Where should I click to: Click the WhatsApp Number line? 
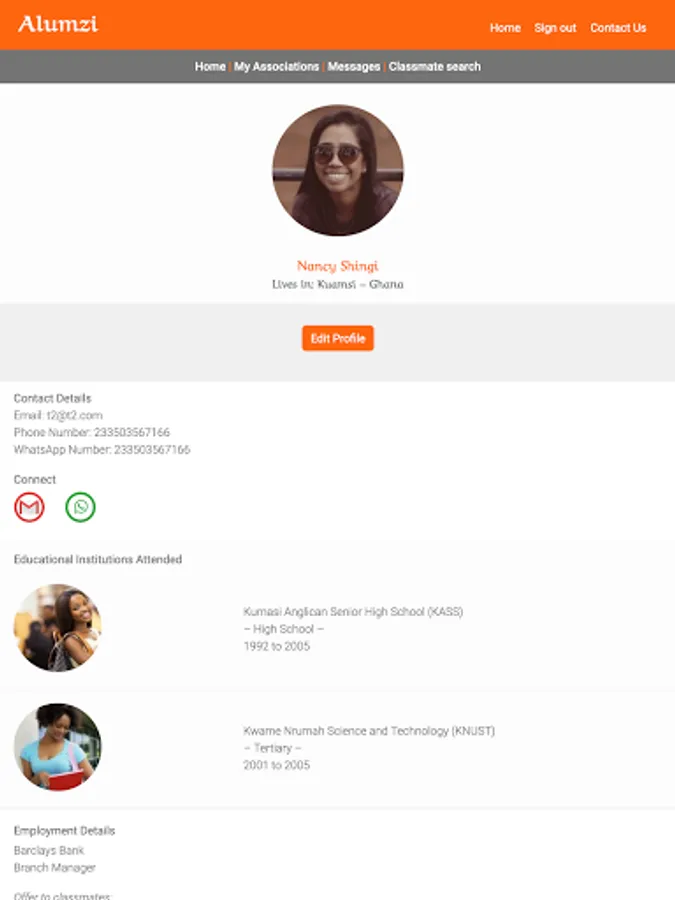pos(102,449)
